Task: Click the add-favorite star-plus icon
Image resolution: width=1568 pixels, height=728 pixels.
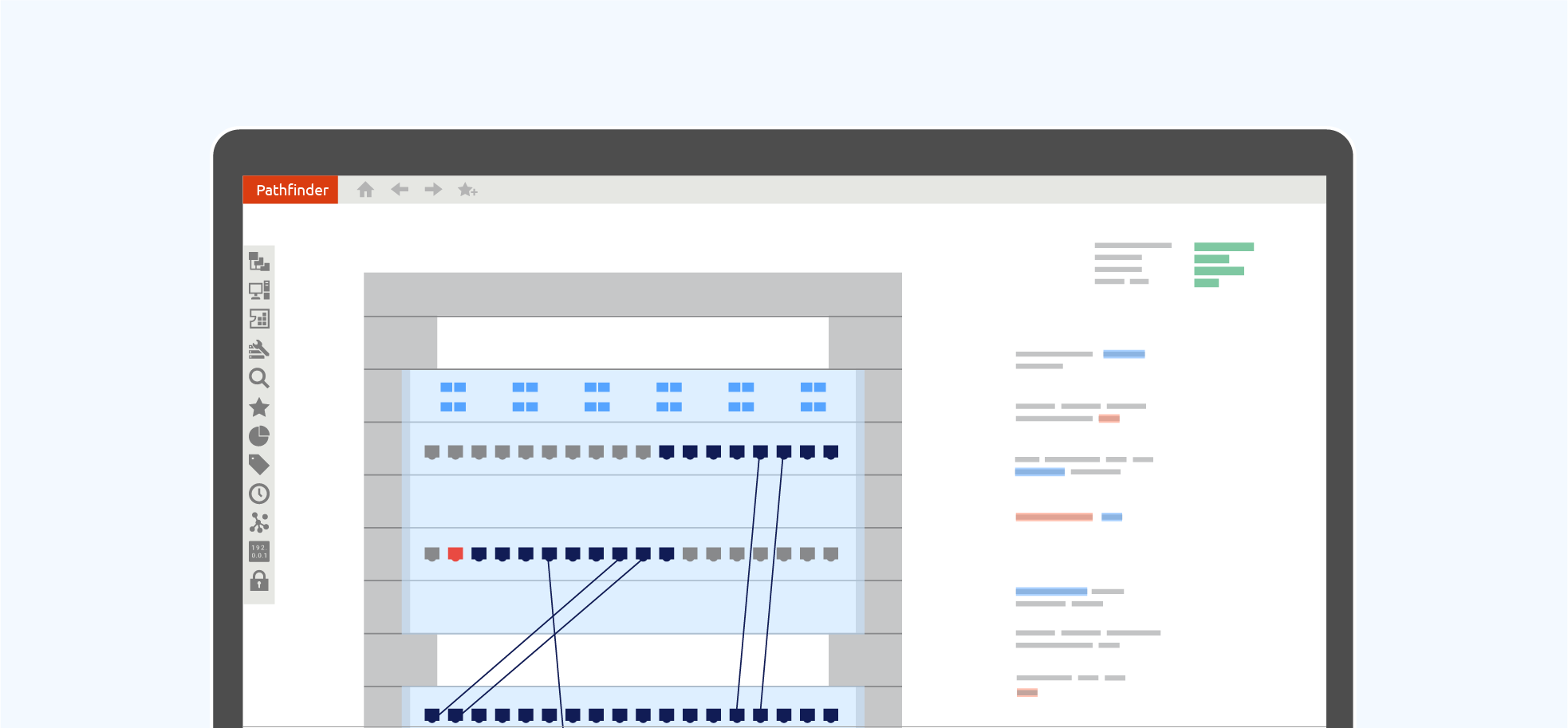Action: click(467, 190)
